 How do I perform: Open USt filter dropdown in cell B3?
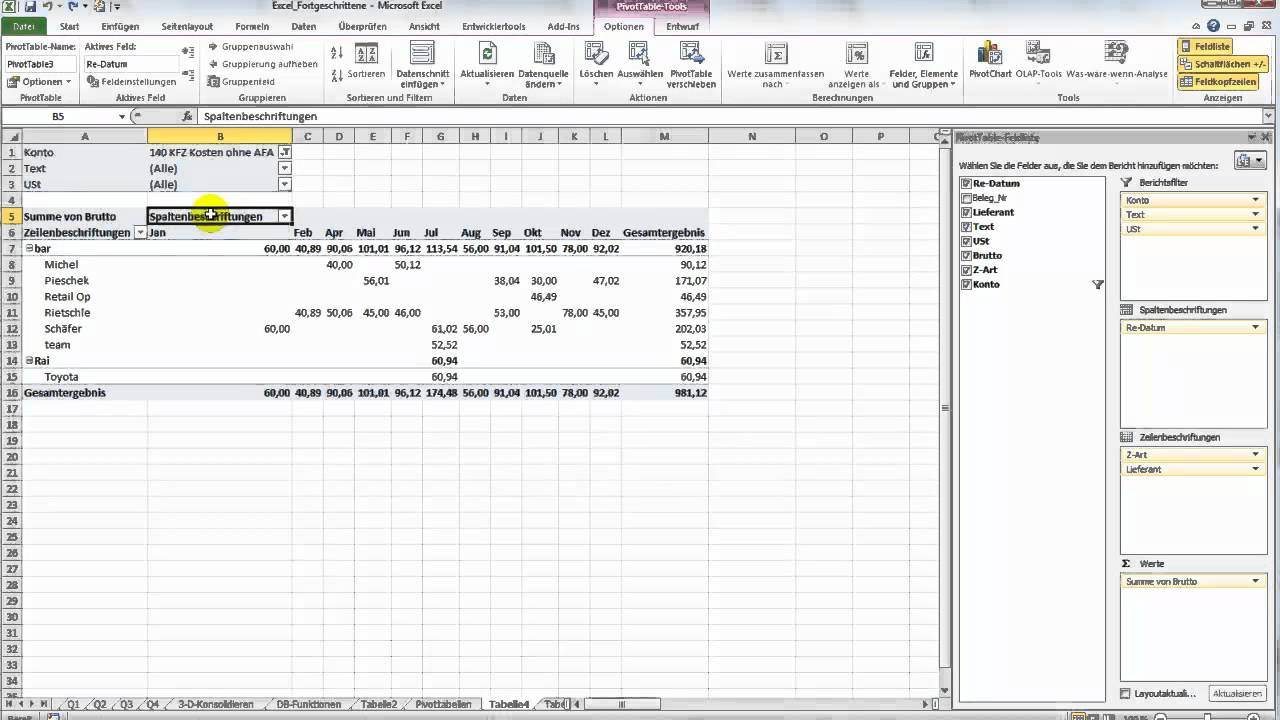285,184
